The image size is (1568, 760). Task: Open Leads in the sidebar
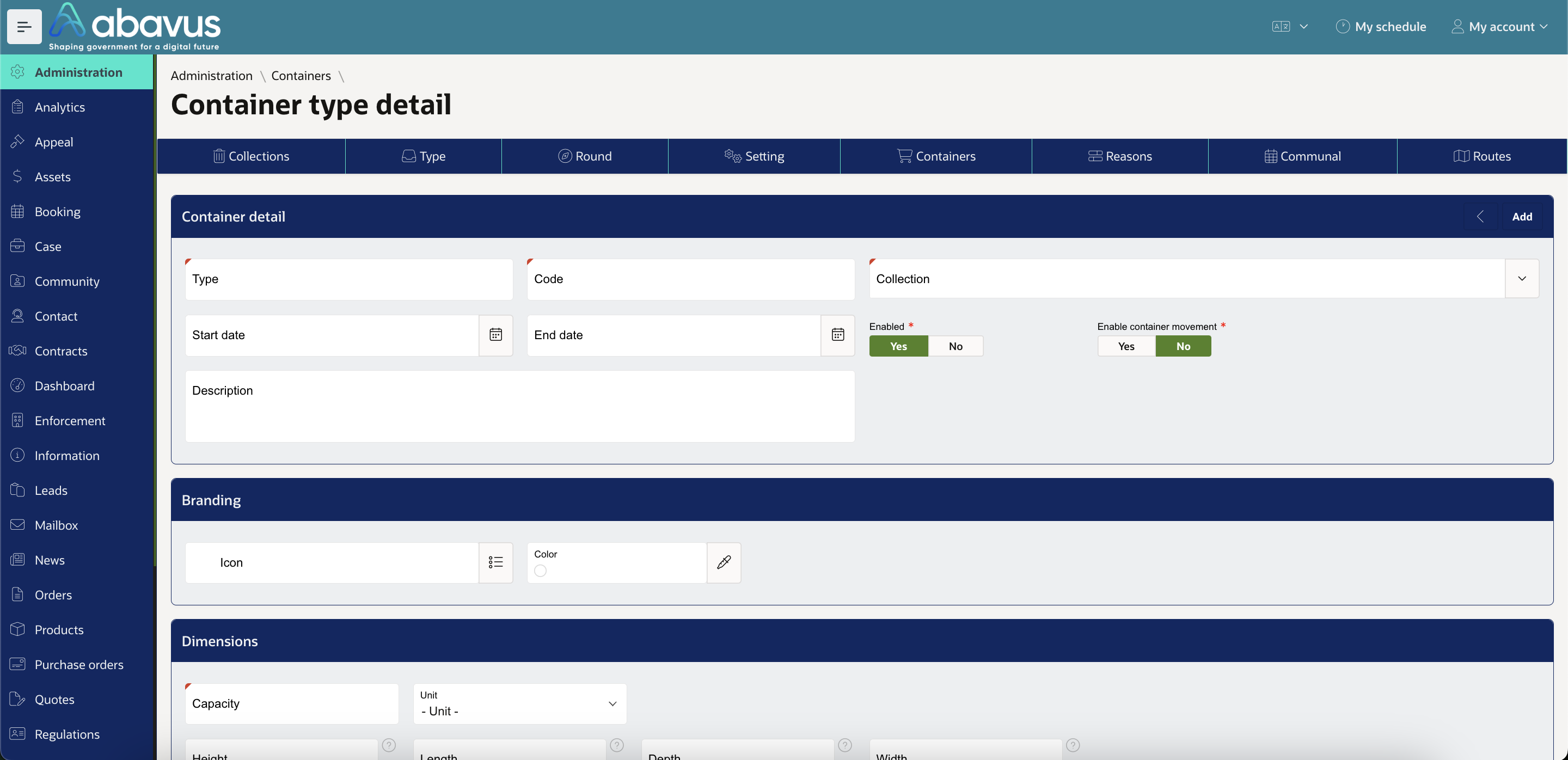77,491
